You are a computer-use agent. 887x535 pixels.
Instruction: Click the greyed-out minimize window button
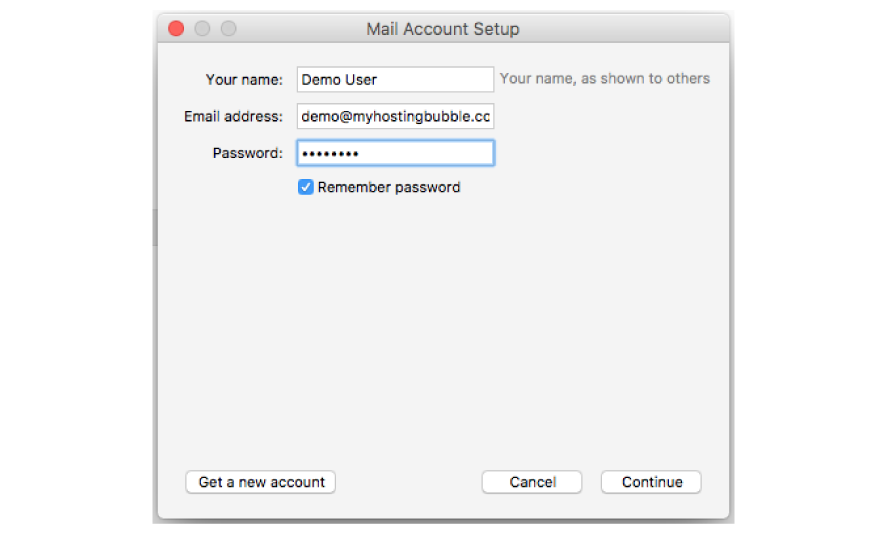click(x=202, y=29)
